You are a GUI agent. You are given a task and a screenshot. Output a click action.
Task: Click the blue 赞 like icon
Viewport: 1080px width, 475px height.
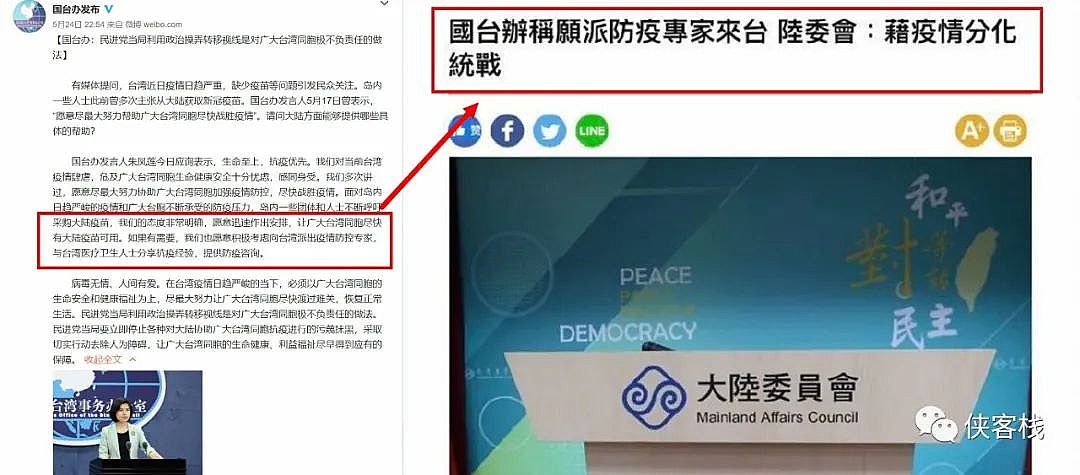(465, 131)
